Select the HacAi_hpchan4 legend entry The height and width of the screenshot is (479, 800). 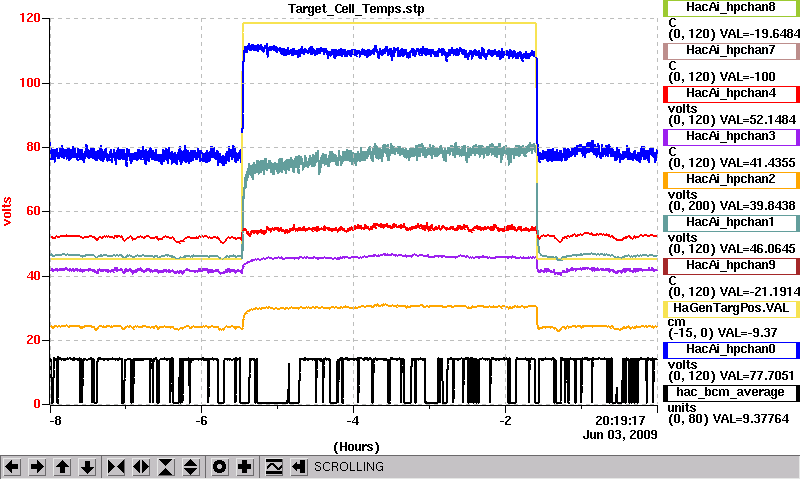[x=731, y=94]
